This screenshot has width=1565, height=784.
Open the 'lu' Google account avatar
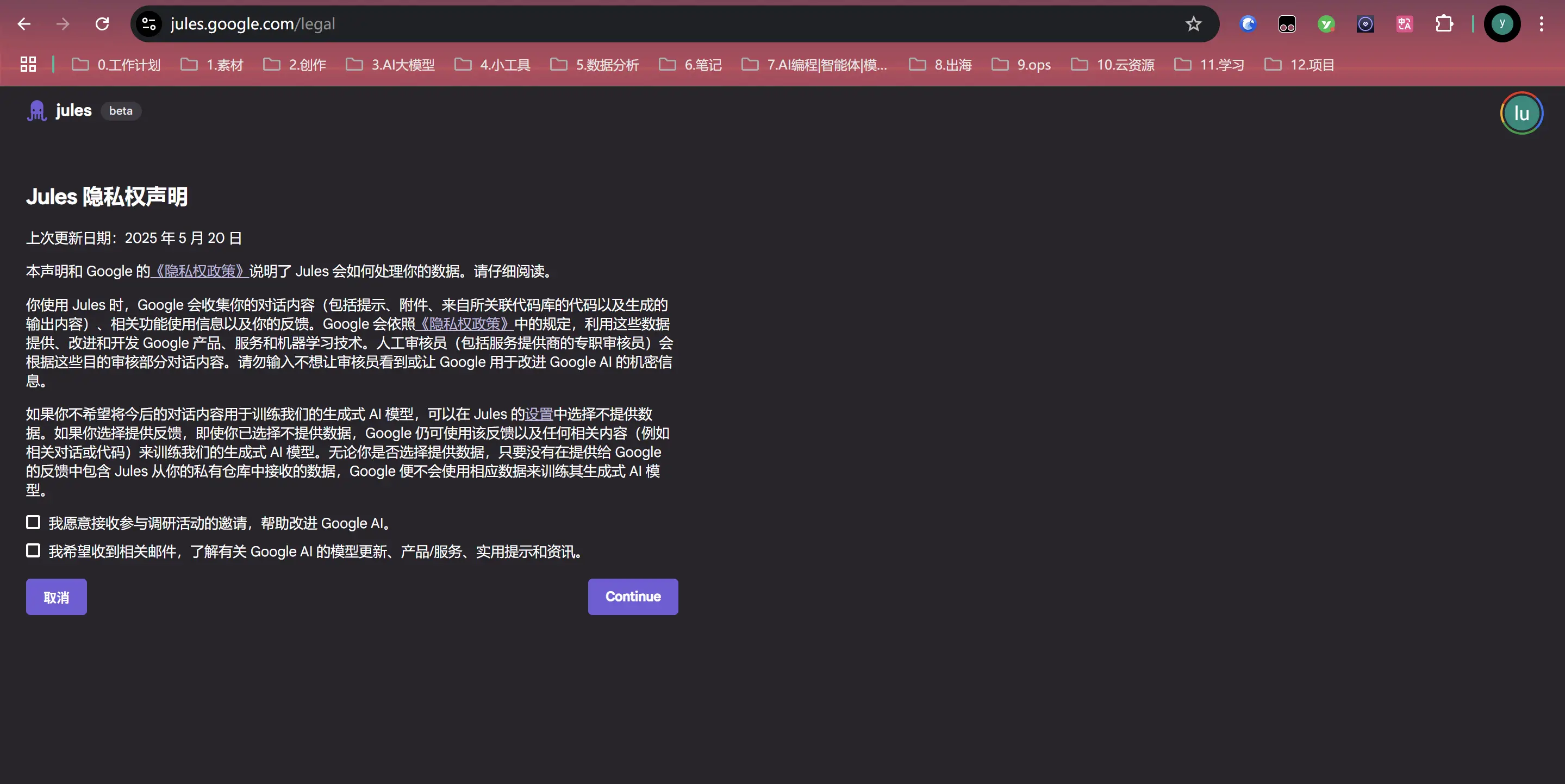[x=1522, y=113]
